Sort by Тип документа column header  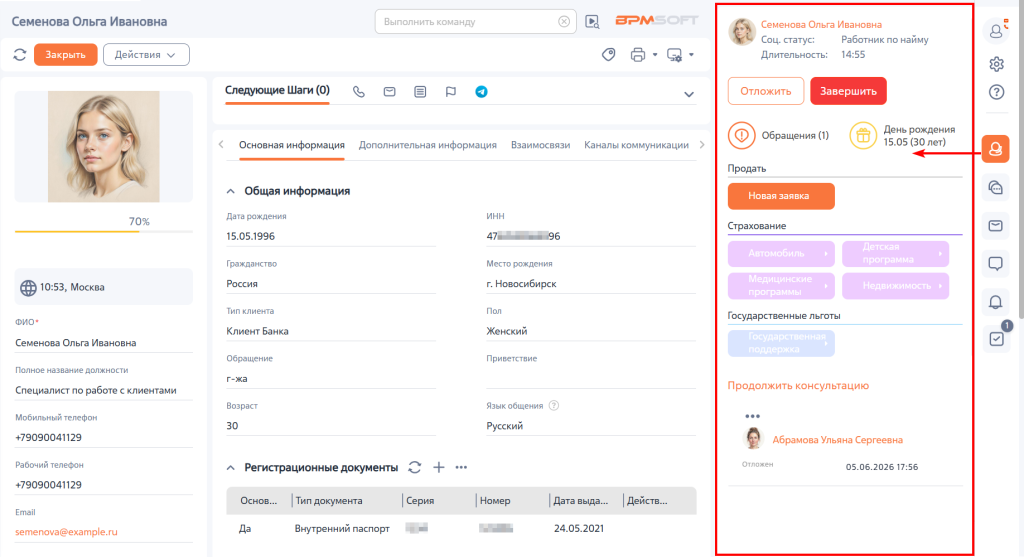(328, 501)
